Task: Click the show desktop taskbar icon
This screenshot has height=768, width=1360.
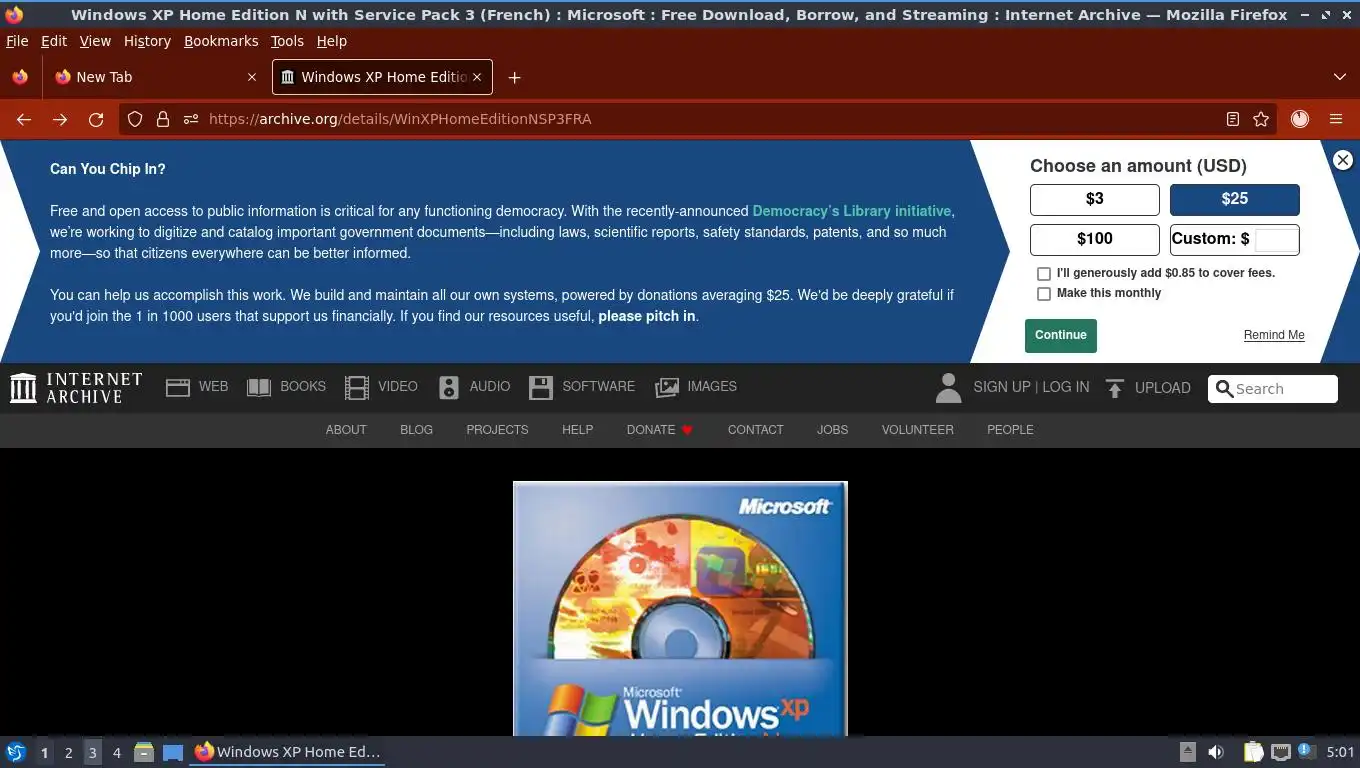Action: tap(173, 752)
